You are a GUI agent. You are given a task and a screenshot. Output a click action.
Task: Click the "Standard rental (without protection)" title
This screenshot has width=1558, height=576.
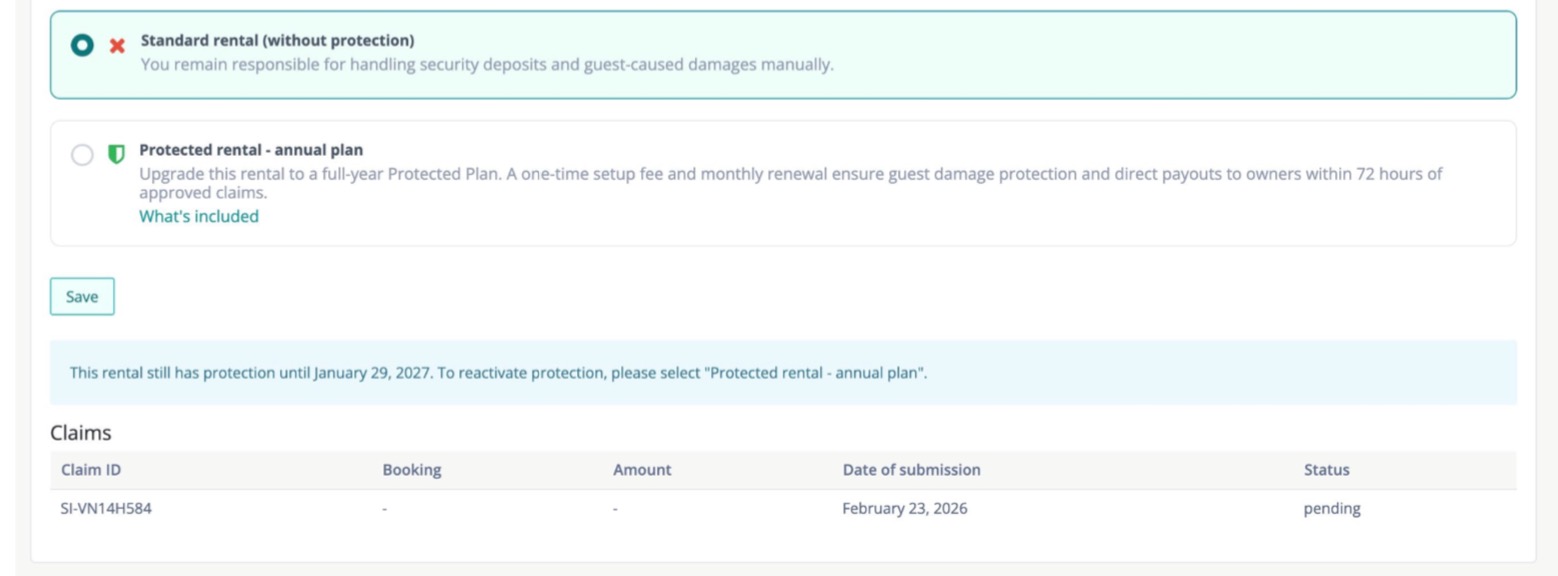pos(277,40)
